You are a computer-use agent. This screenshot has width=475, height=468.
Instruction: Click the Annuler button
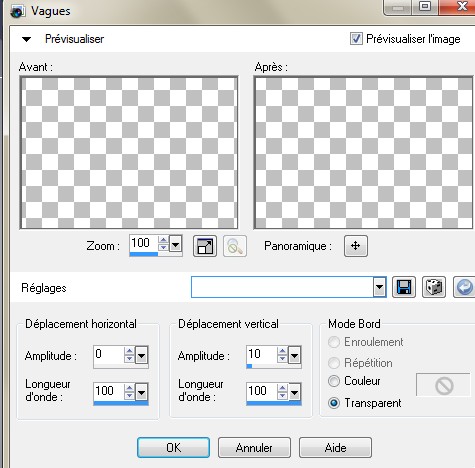click(254, 448)
